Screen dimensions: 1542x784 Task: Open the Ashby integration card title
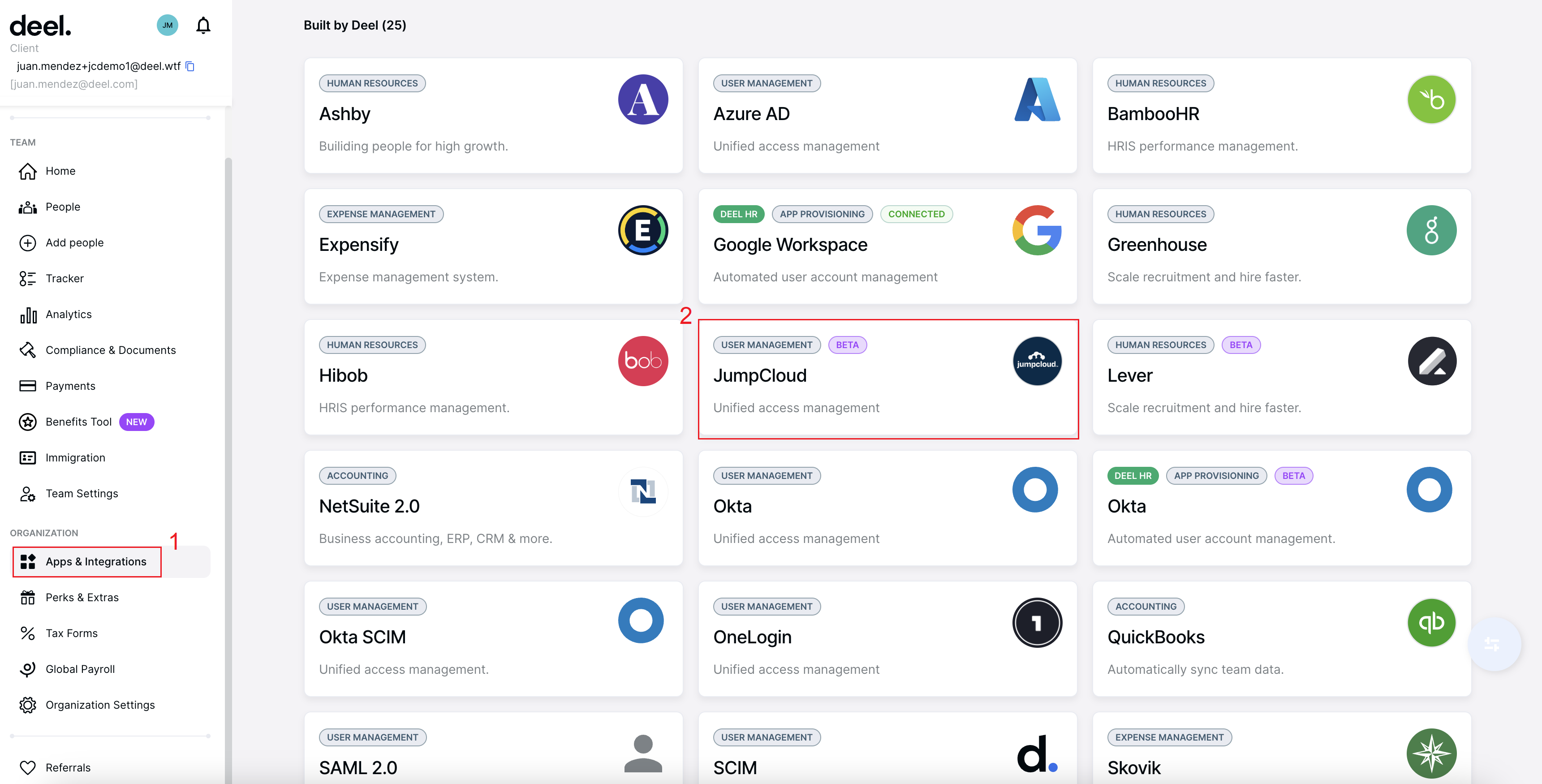click(345, 114)
